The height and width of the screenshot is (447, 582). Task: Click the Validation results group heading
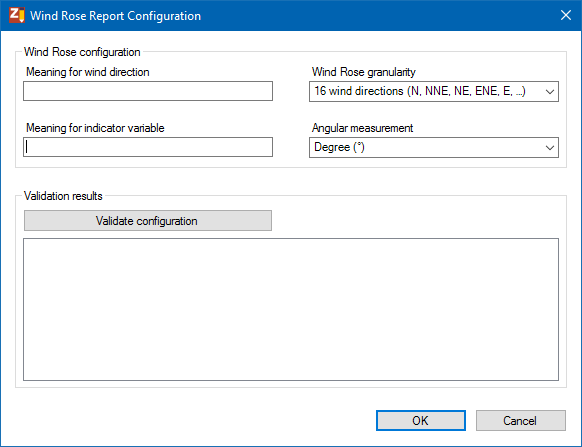63,196
